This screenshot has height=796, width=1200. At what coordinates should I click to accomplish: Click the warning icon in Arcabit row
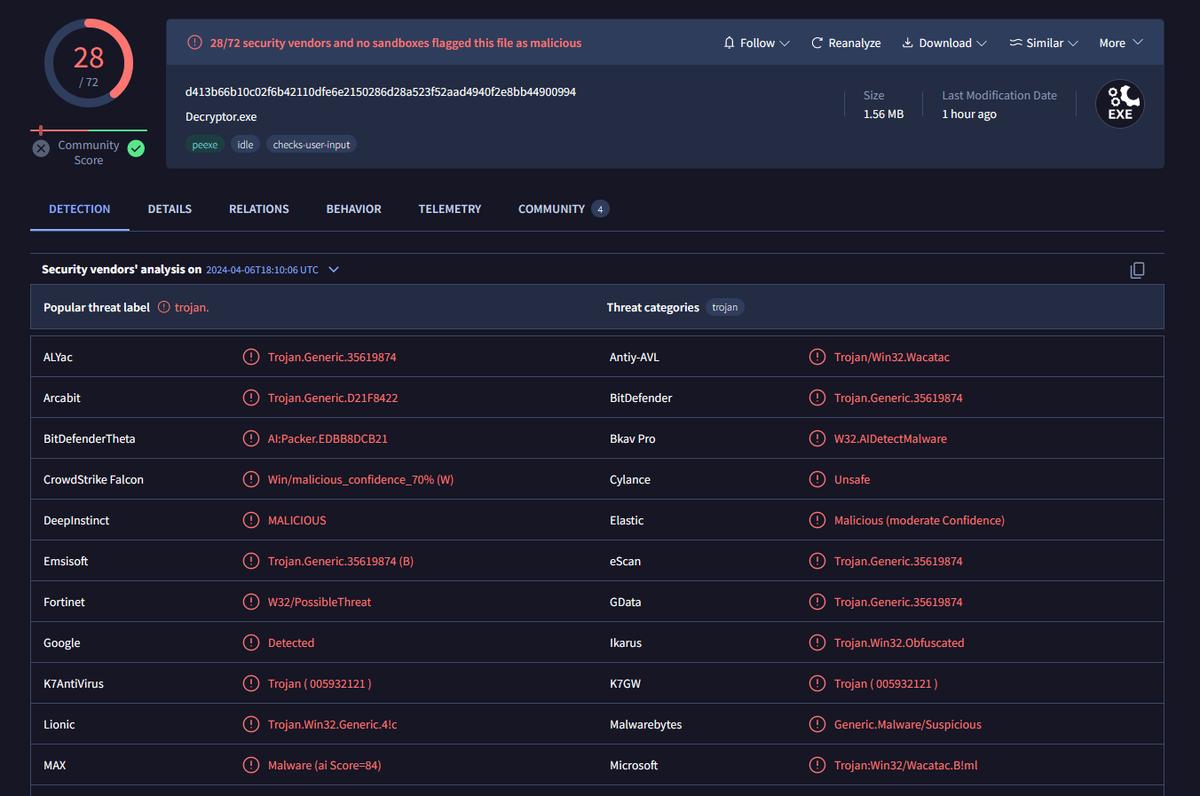[x=251, y=398]
